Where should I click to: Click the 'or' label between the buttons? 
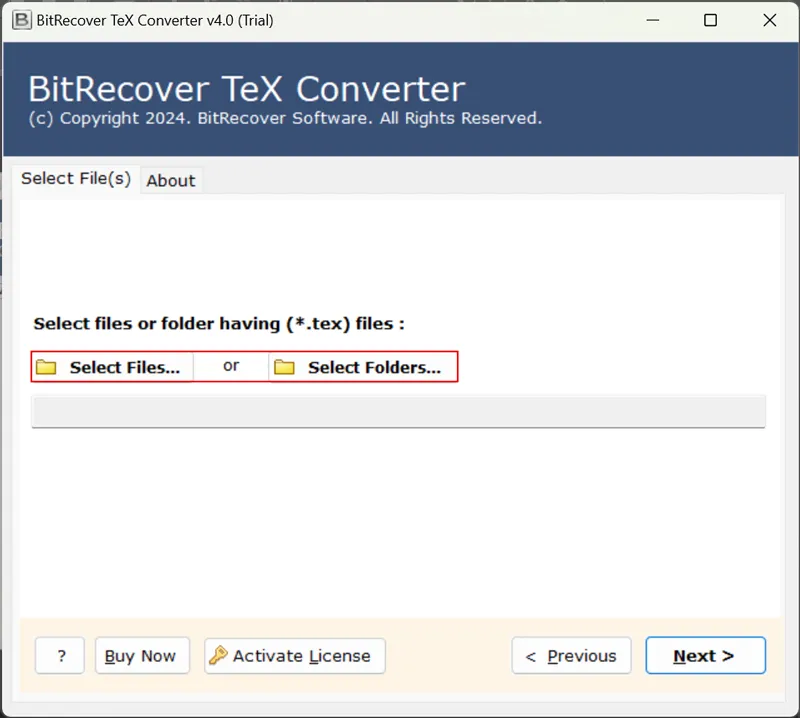click(230, 366)
